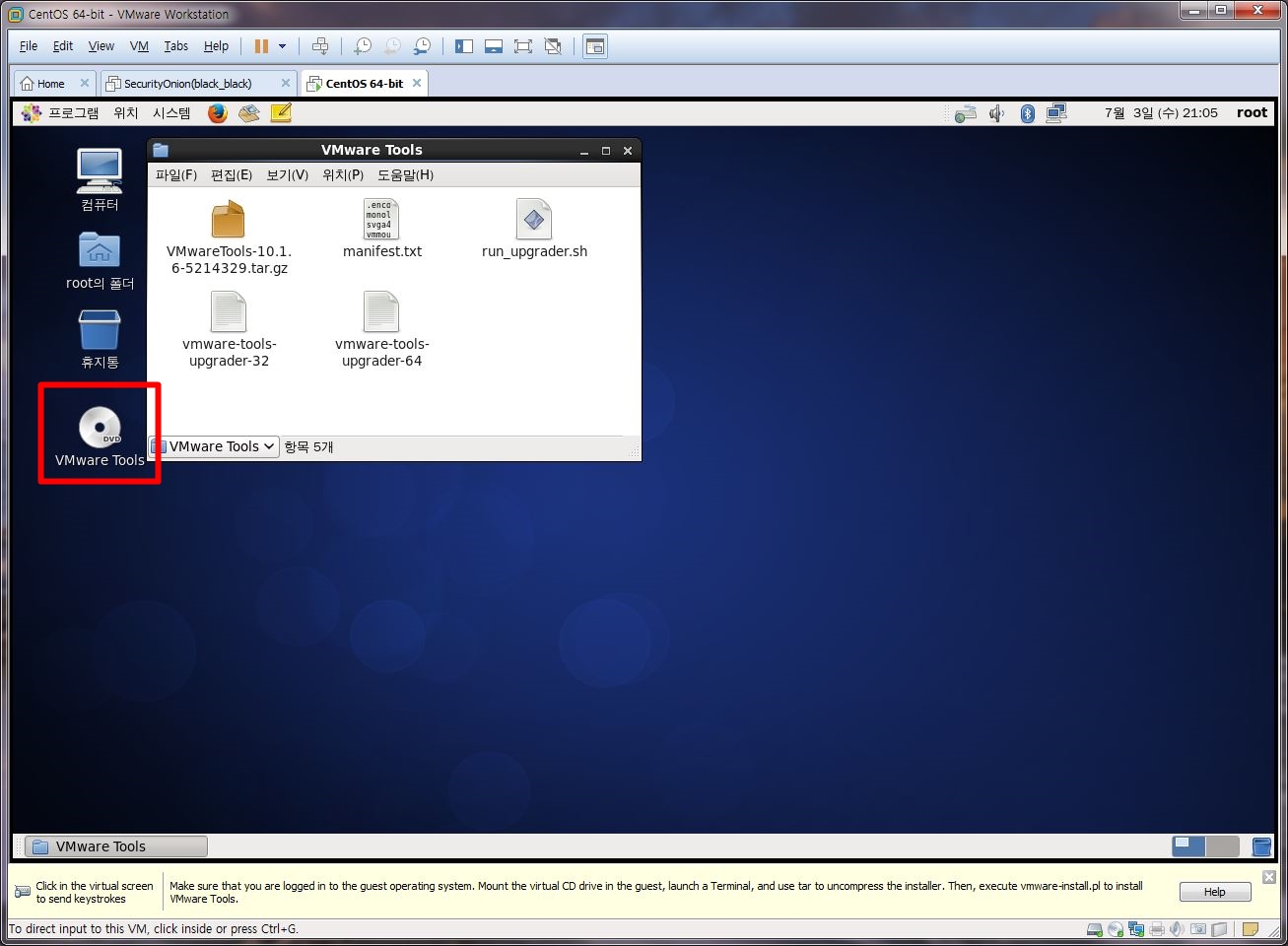
Task: Click the drive mount applet icon in panel
Action: pos(966,113)
